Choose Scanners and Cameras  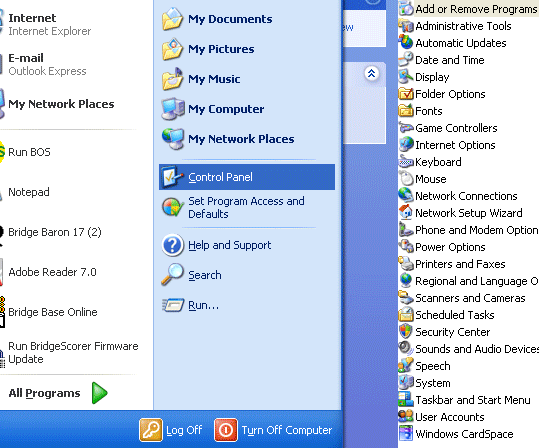click(462, 297)
